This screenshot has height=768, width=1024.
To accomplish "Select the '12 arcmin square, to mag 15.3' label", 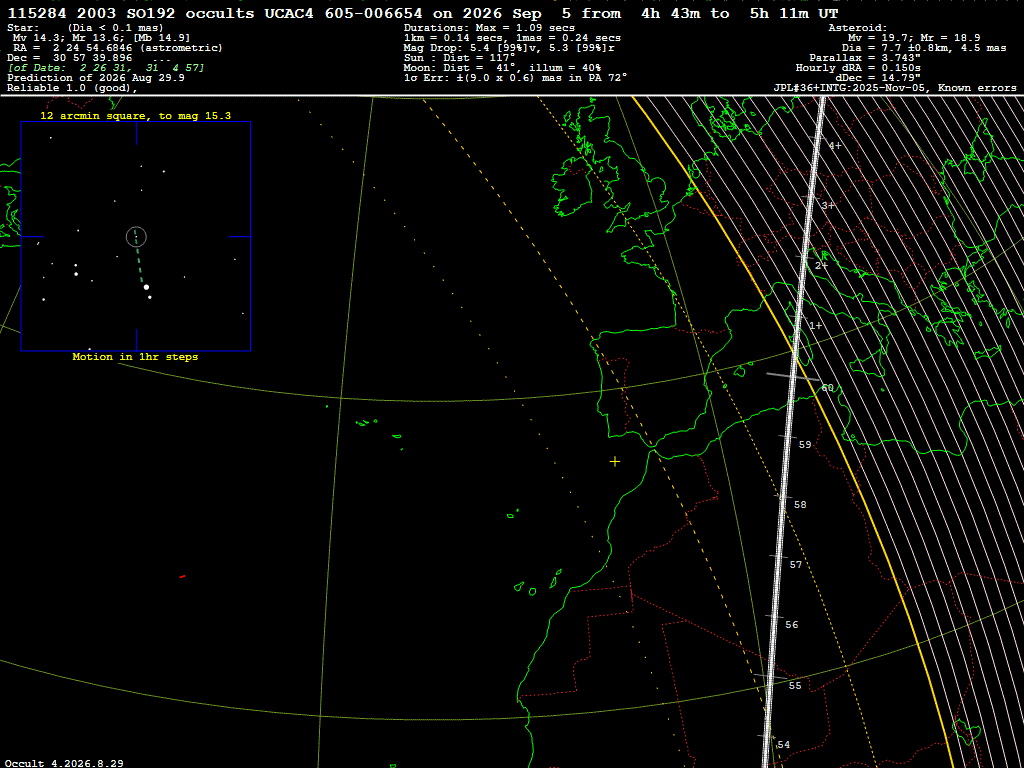I will (x=135, y=116).
